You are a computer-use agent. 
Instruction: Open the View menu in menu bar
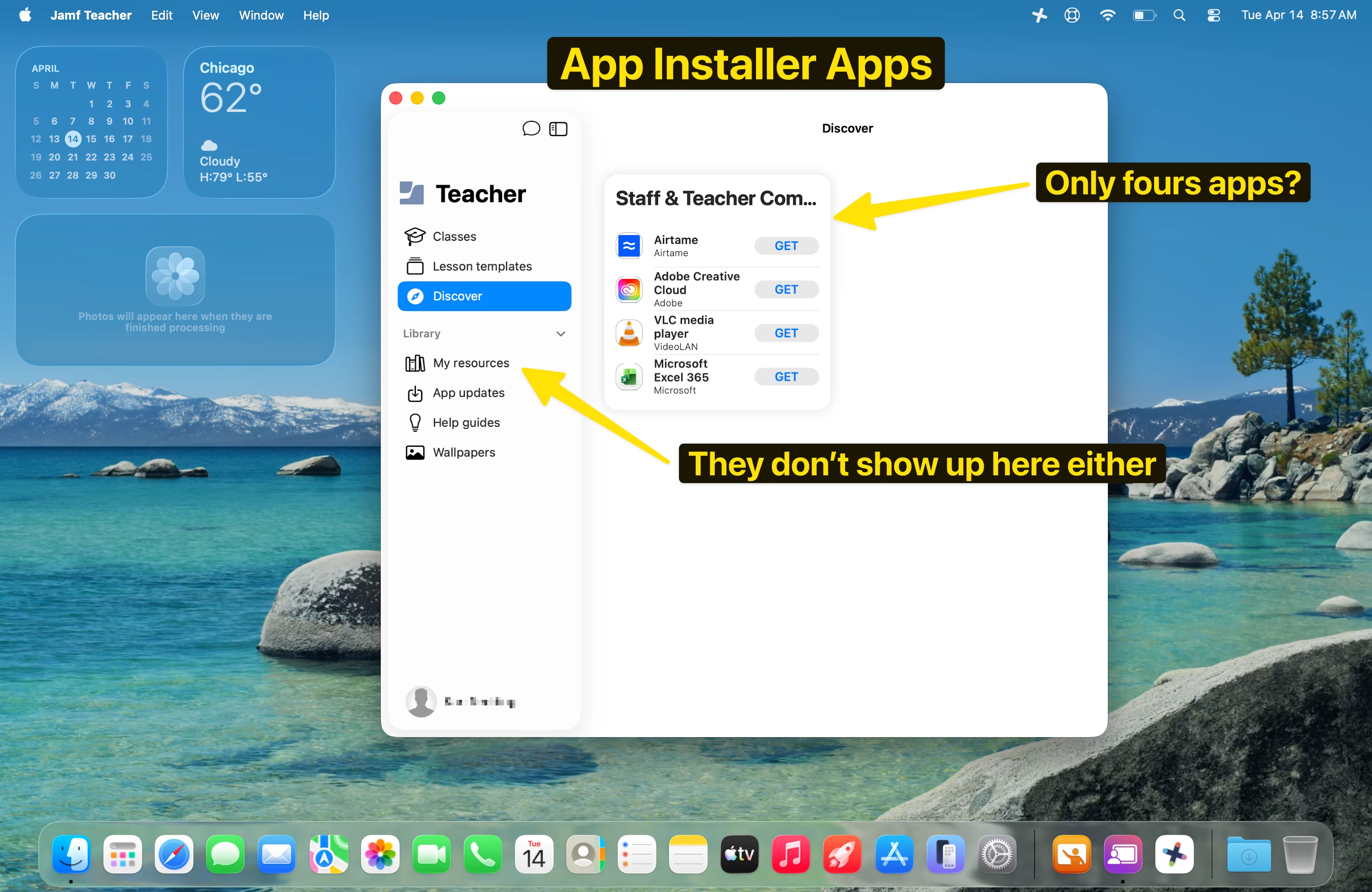(205, 15)
